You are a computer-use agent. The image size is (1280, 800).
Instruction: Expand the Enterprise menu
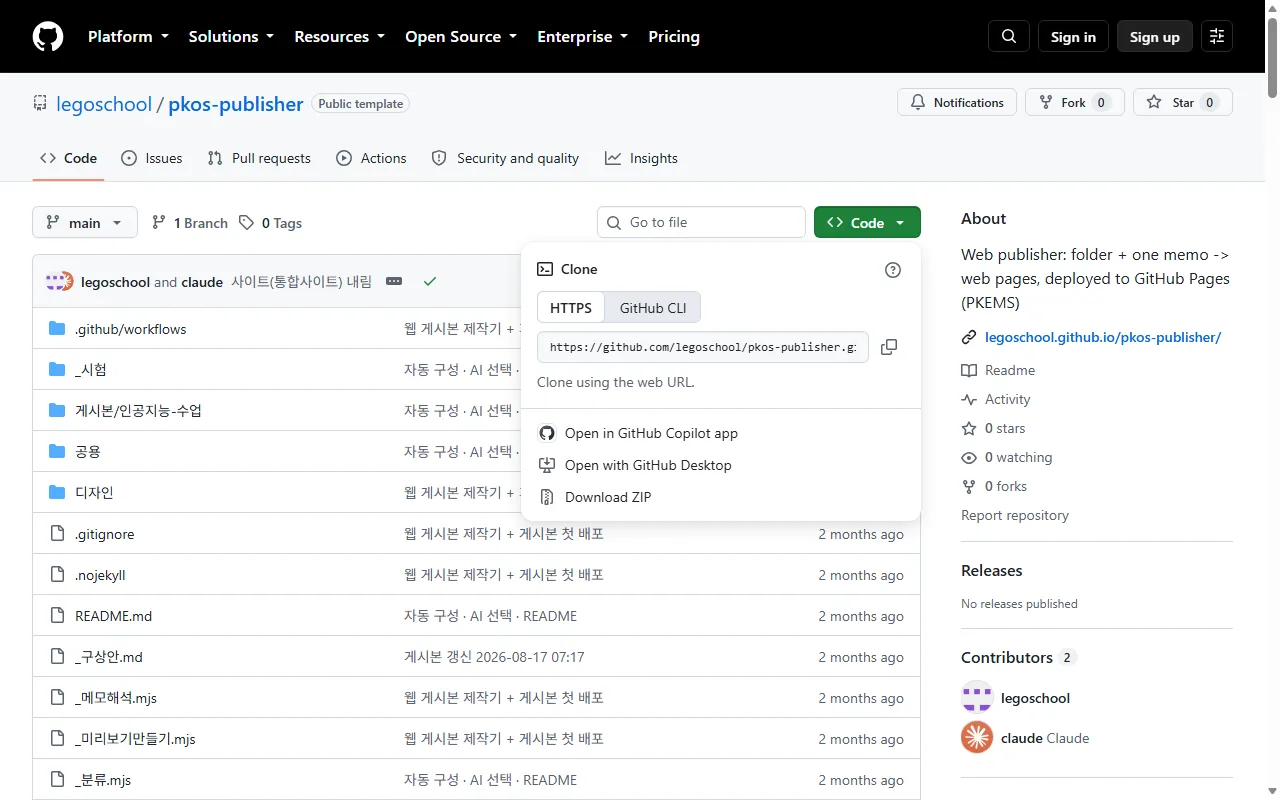click(x=582, y=37)
